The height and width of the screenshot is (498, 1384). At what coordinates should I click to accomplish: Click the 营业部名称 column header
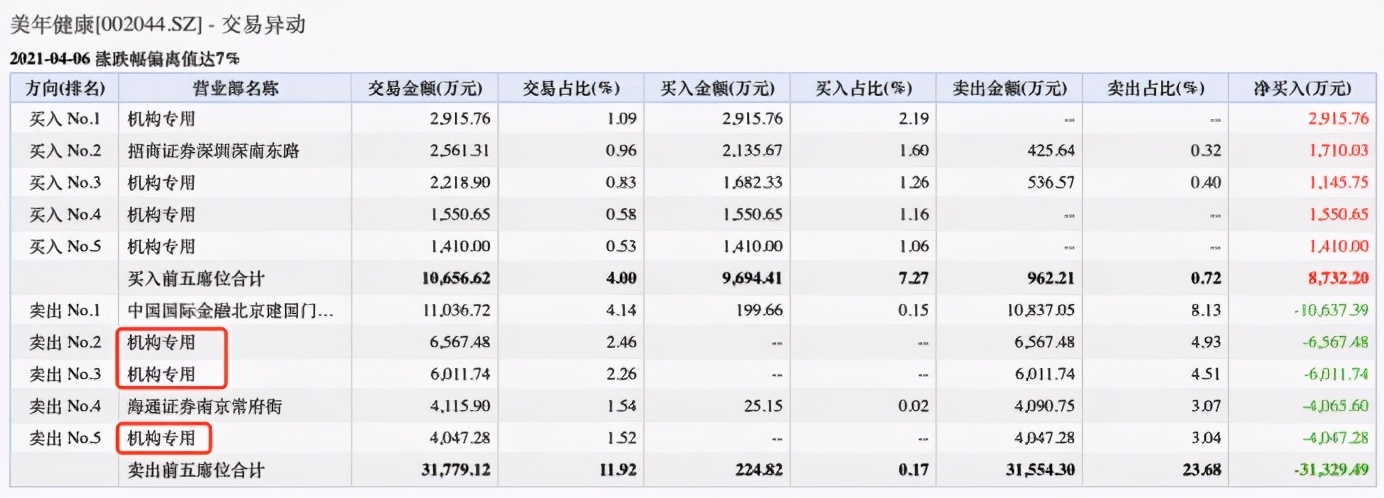235,88
